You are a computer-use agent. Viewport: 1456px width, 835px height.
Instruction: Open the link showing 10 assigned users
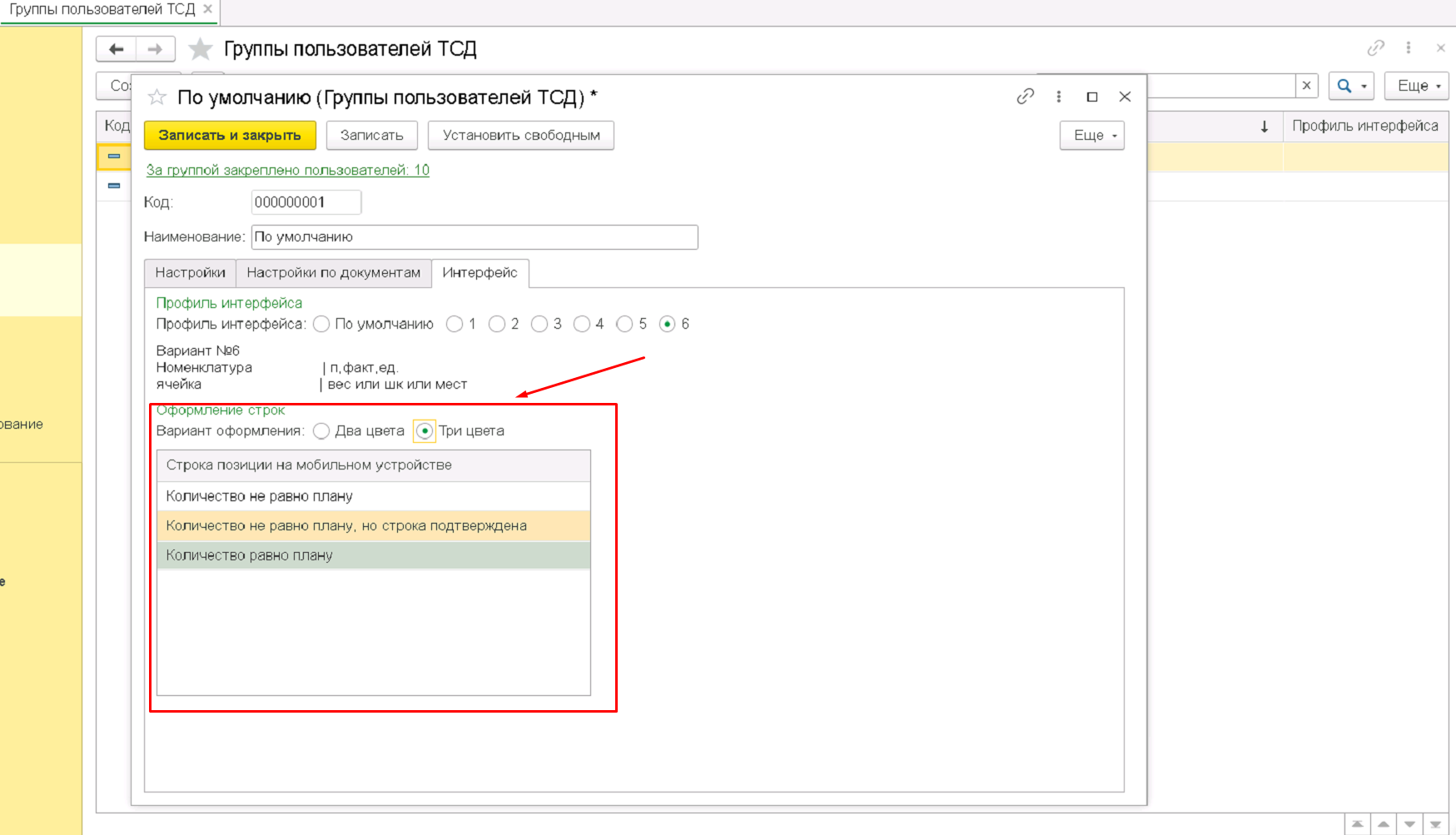tap(287, 170)
